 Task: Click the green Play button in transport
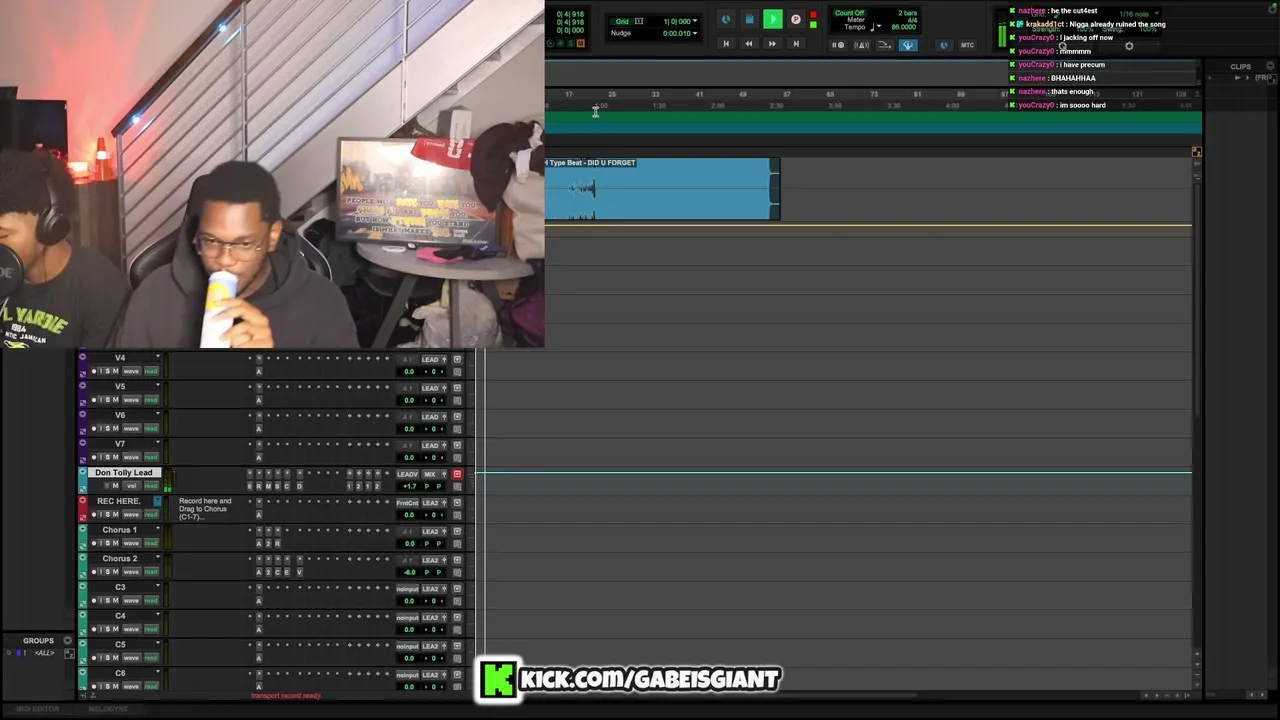click(x=773, y=19)
